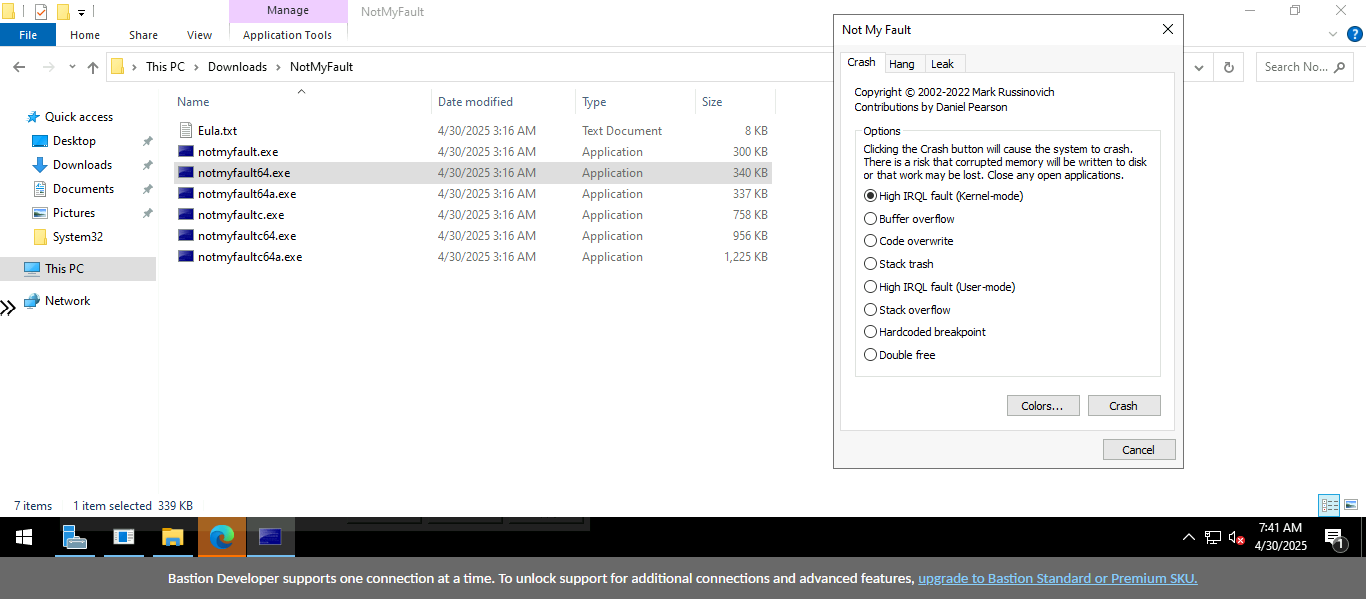Open Pictures in navigation pane
This screenshot has width=1366, height=599.
coord(74,213)
